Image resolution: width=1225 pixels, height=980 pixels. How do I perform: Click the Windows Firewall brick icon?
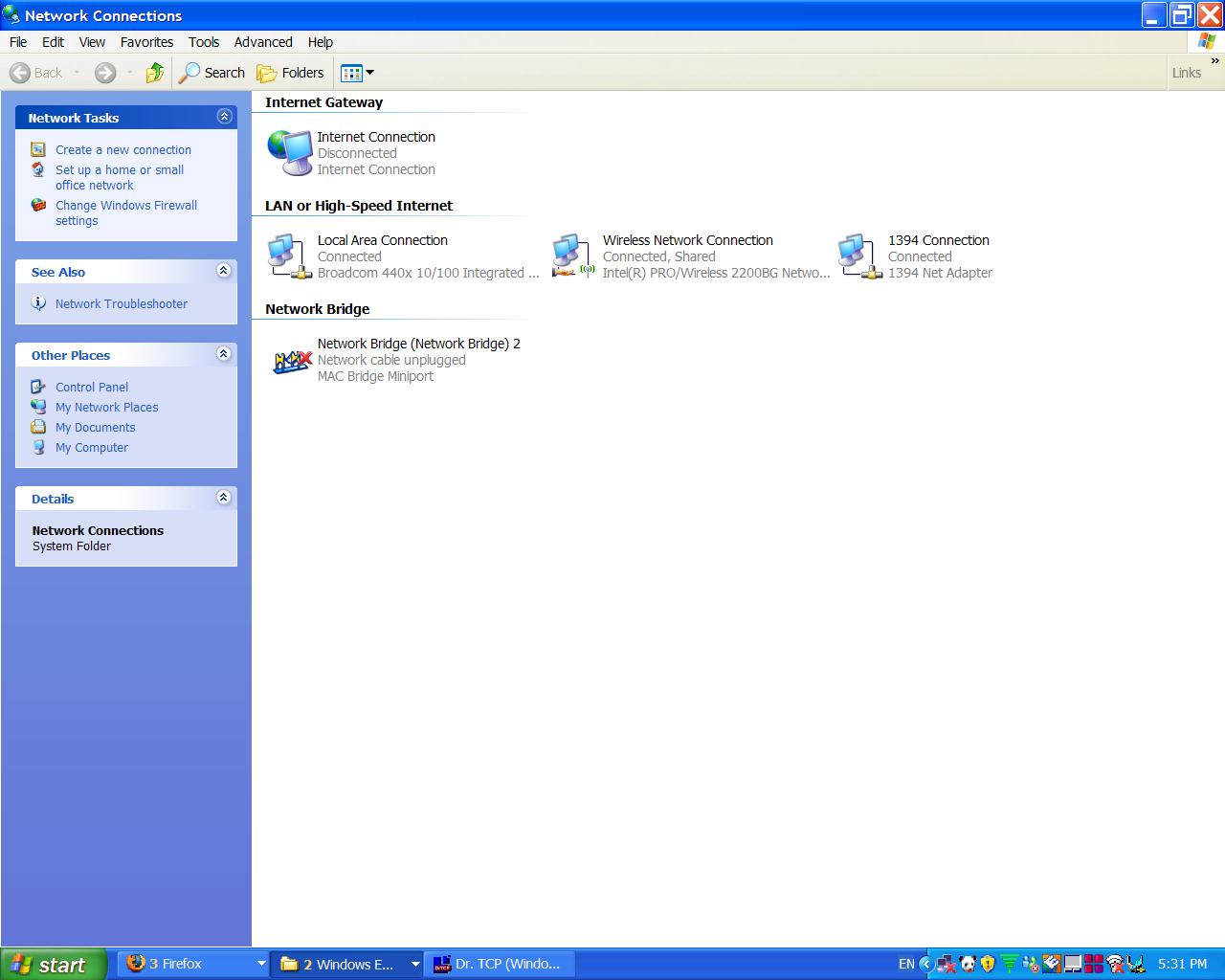point(38,205)
